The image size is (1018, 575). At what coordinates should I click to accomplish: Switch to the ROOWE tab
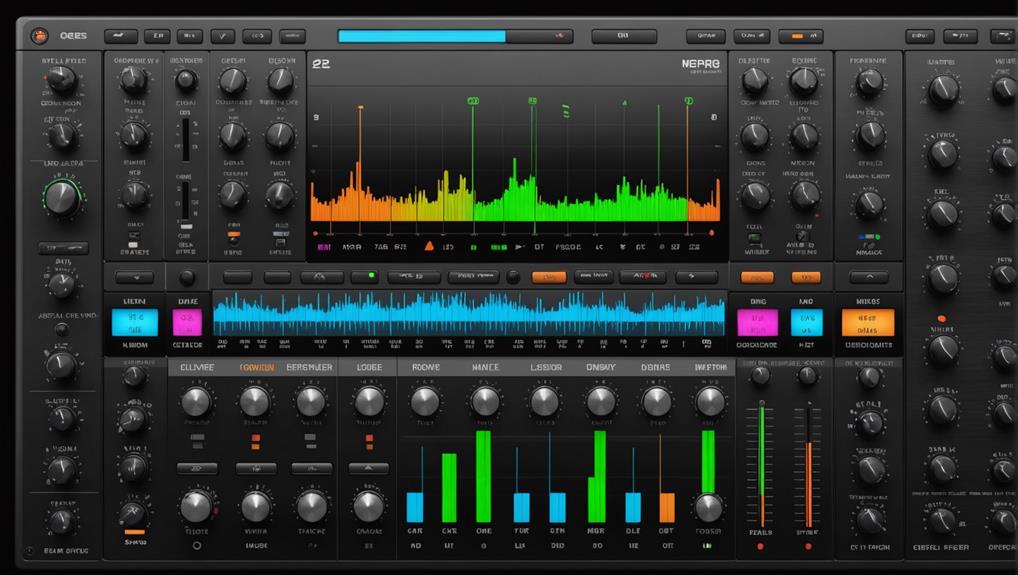[426, 367]
